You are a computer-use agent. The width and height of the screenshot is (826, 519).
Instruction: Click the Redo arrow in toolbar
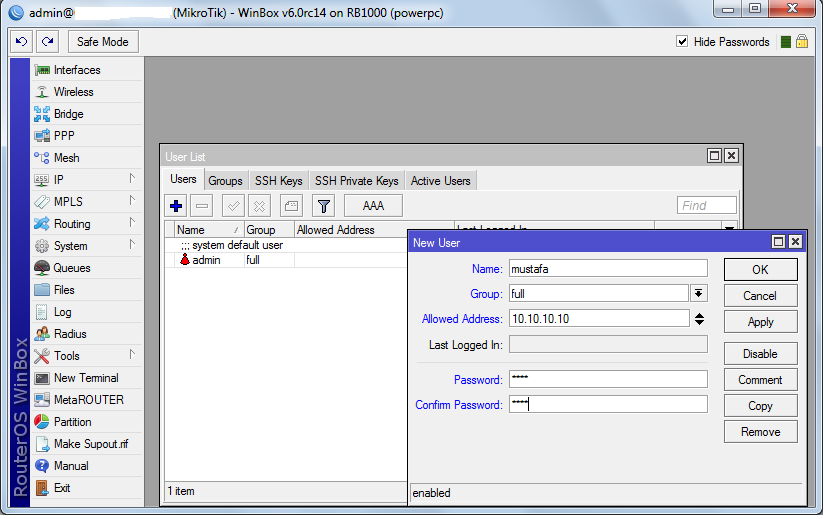click(47, 42)
